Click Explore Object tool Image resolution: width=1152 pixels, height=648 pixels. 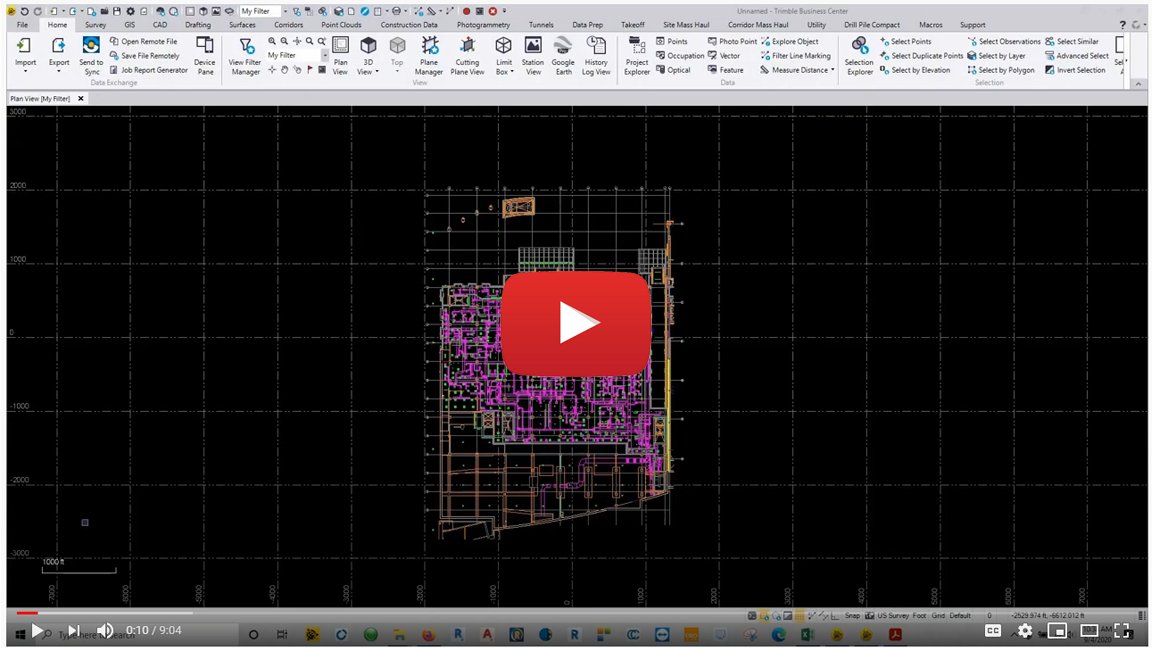[790, 42]
